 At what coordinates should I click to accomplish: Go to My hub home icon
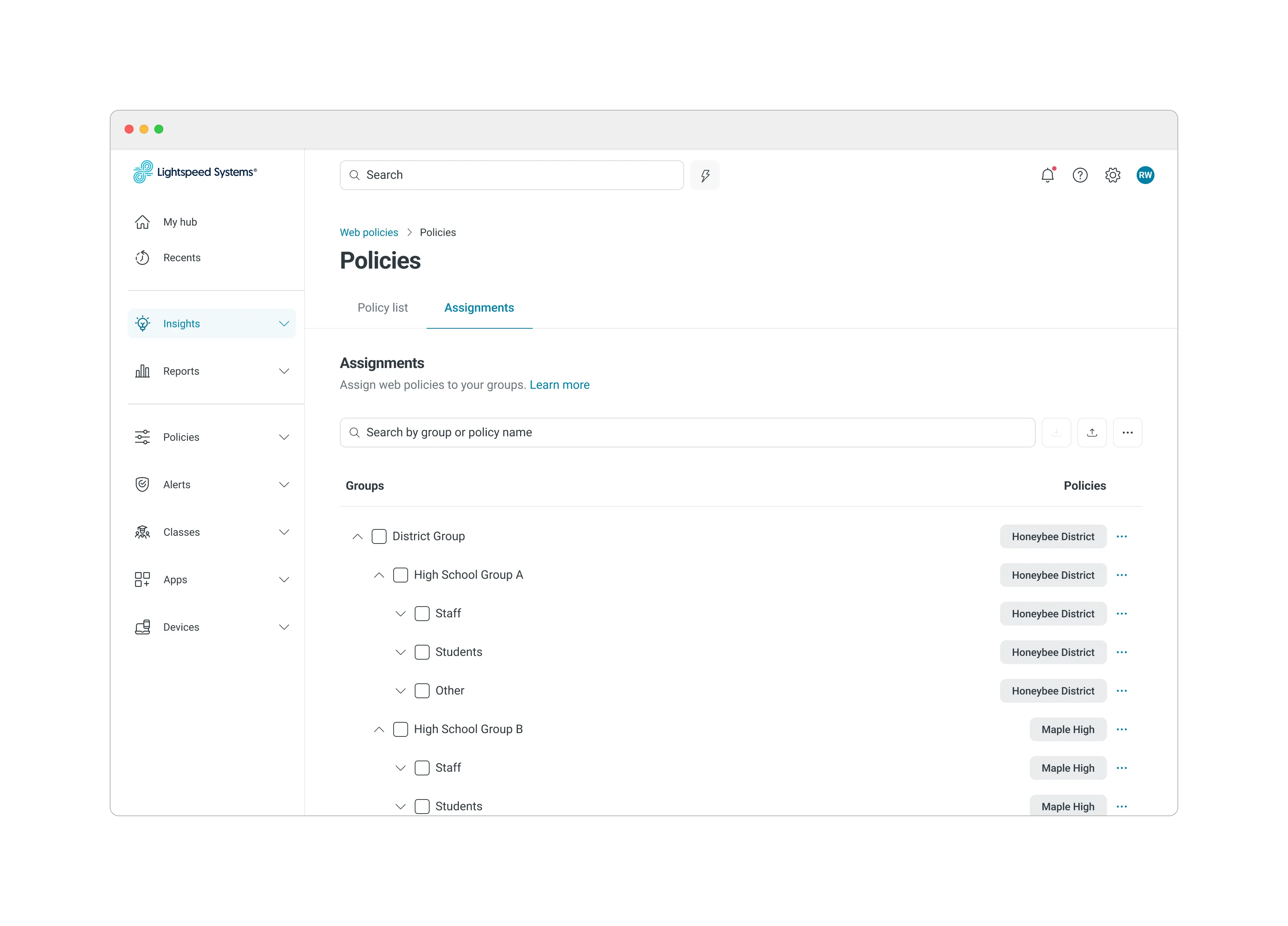[x=142, y=221]
